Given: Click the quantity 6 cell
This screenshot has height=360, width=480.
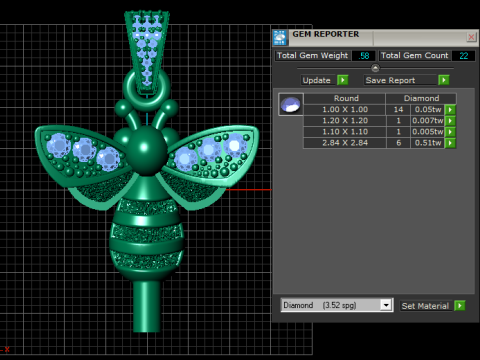Looking at the screenshot, I should tap(398, 143).
